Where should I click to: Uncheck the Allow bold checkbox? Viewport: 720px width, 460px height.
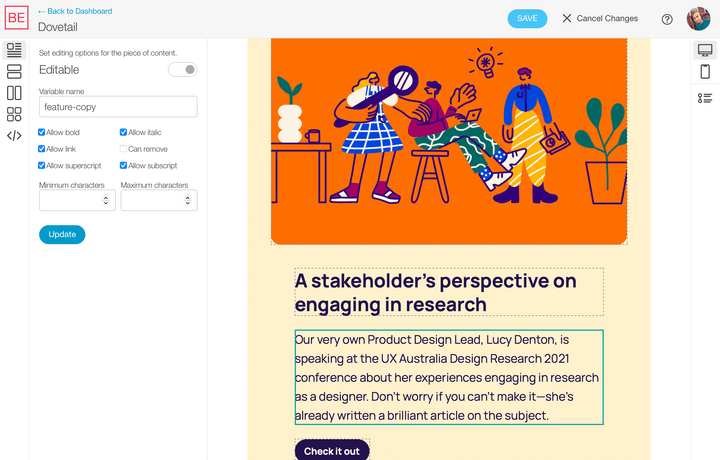pyautogui.click(x=42, y=132)
